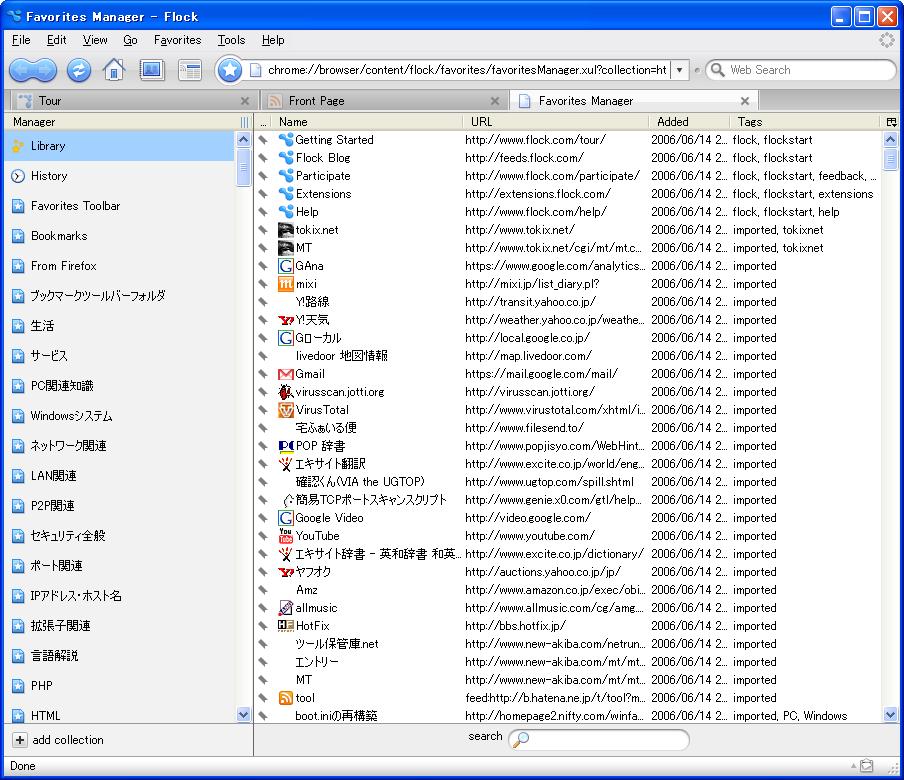904x780 pixels.
Task: Open the View menu
Action: [x=95, y=40]
